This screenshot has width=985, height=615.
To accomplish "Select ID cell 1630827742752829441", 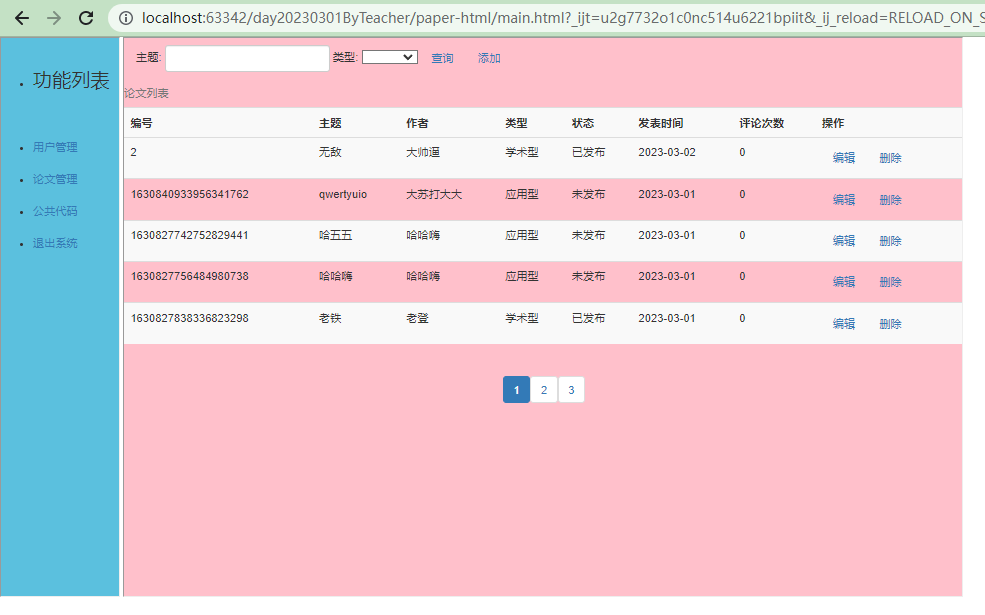I will click(190, 235).
